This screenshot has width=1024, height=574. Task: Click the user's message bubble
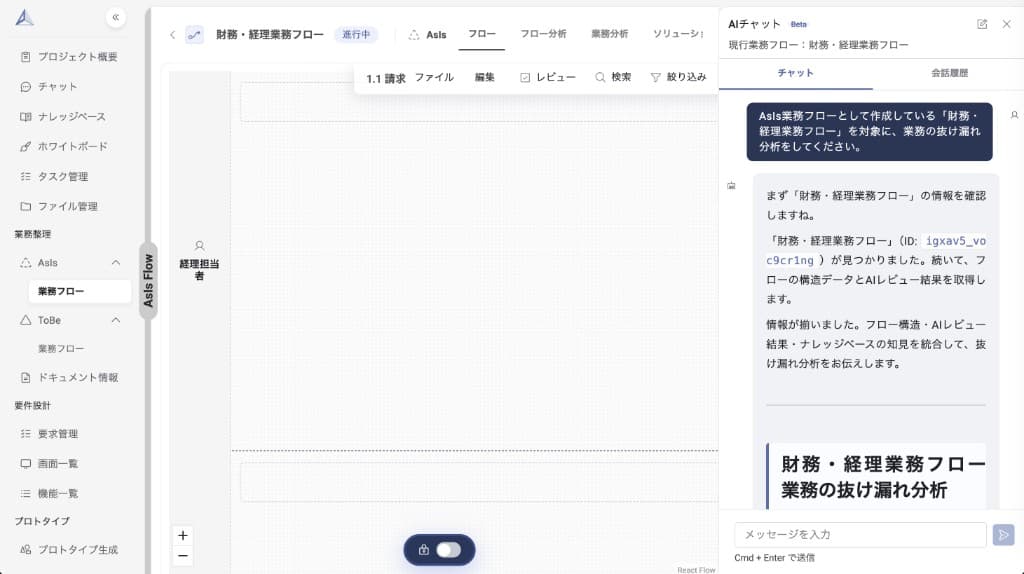[869, 131]
